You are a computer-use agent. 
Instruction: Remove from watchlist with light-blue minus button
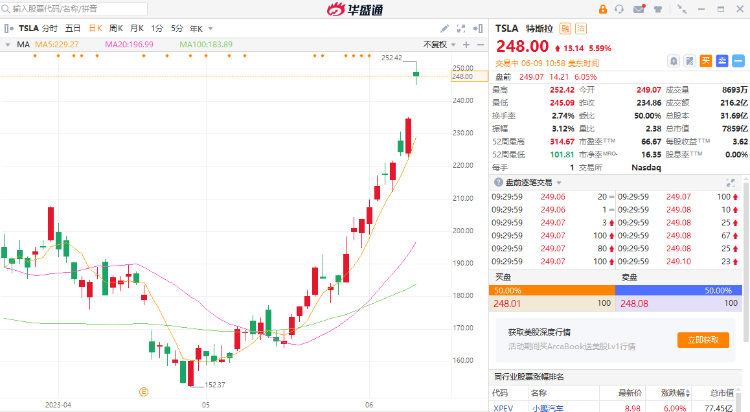tap(739, 61)
